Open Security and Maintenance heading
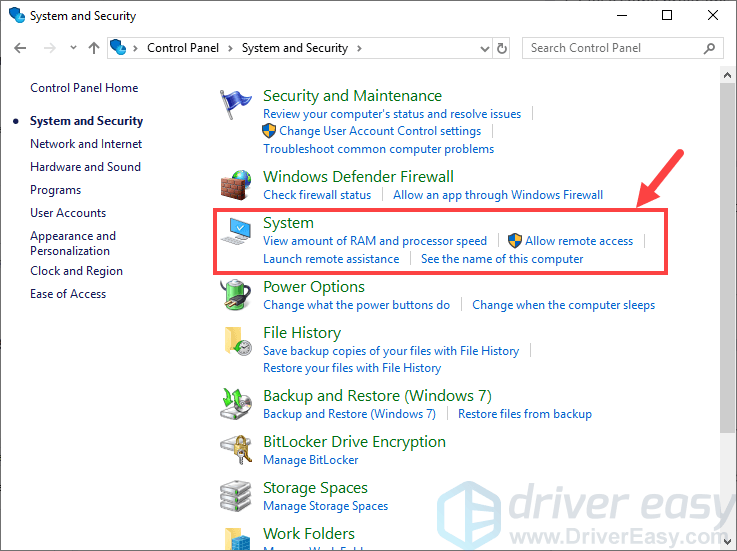 pyautogui.click(x=353, y=96)
